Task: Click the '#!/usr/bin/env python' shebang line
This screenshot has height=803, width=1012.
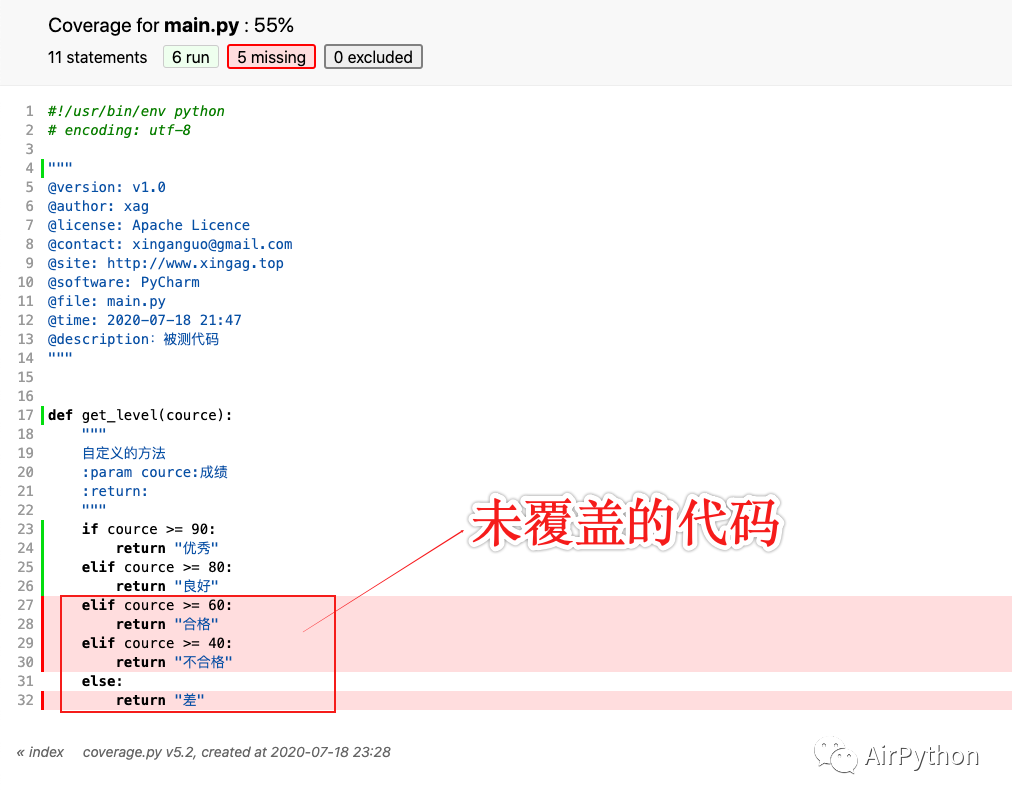Action: pyautogui.click(x=136, y=111)
